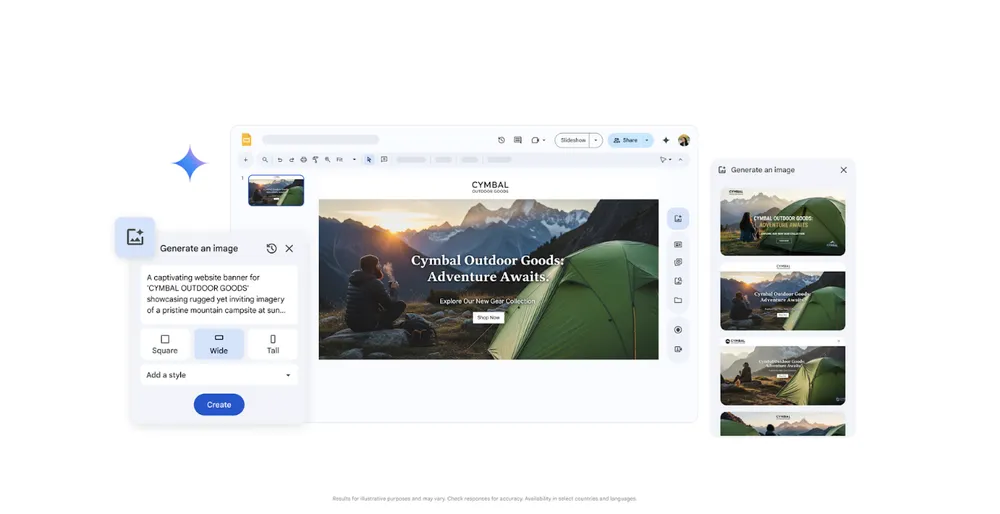Expand the Share options arrow

[x=647, y=140]
